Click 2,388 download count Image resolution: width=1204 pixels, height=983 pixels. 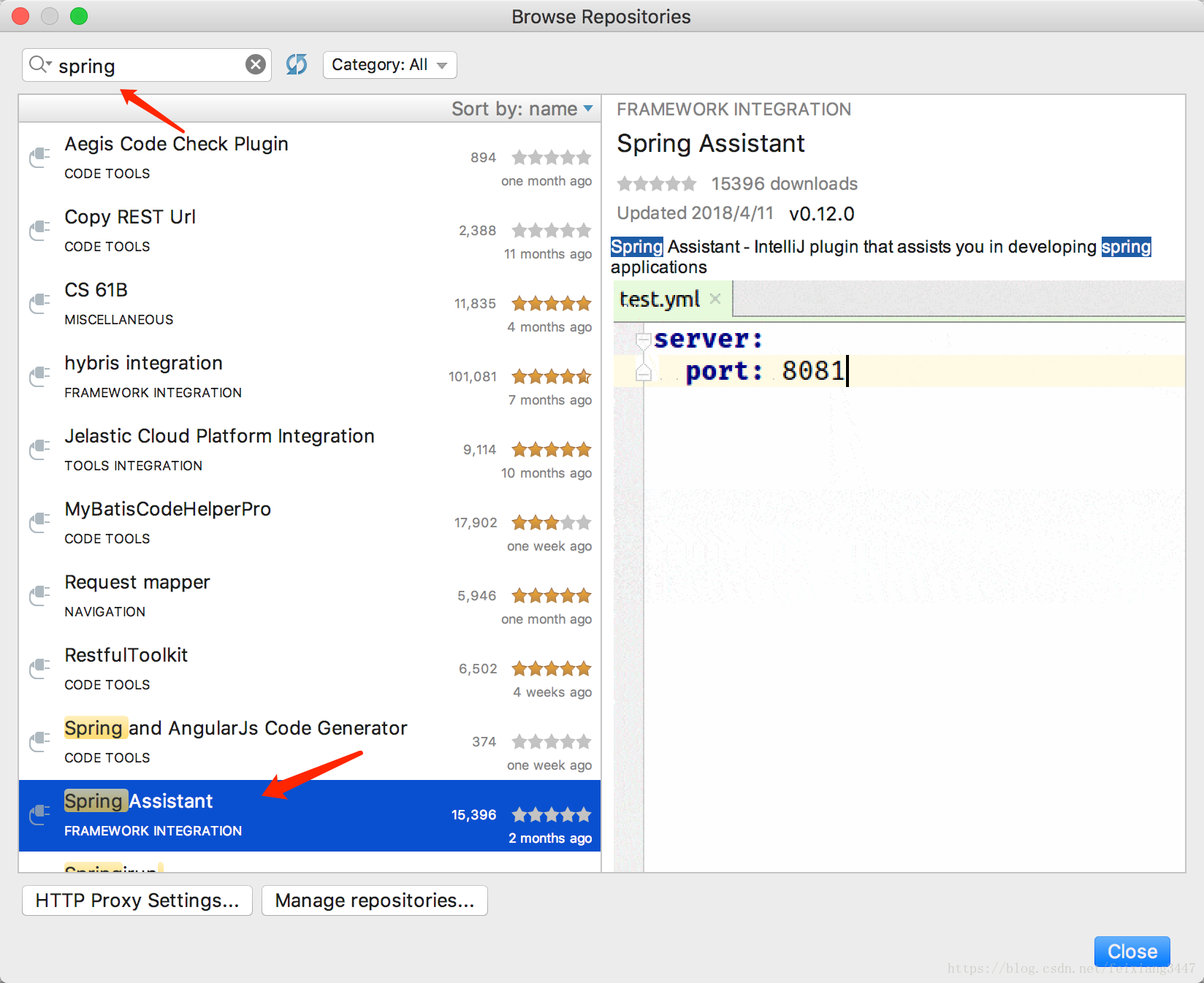[x=478, y=231]
